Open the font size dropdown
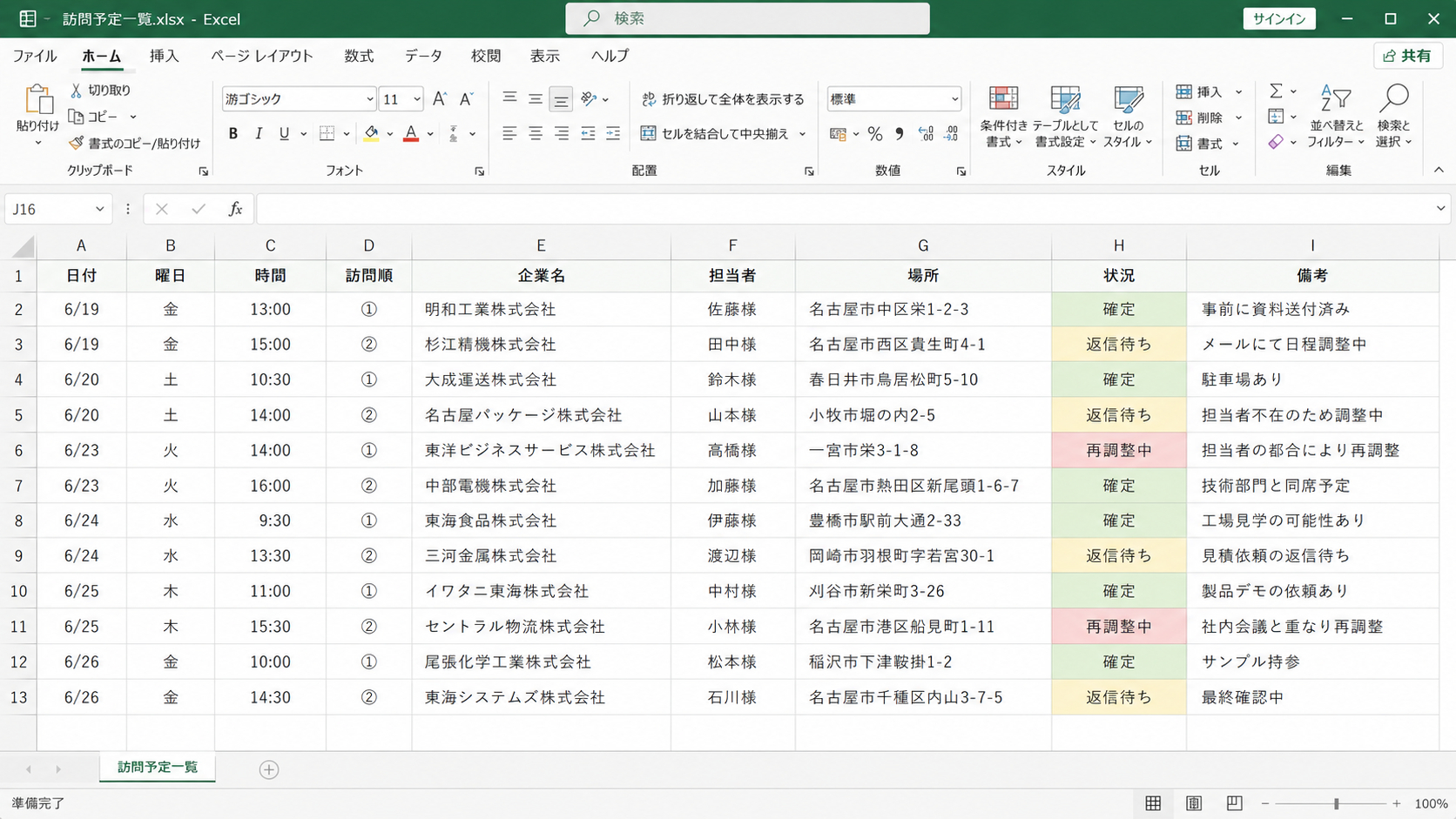 coord(417,99)
